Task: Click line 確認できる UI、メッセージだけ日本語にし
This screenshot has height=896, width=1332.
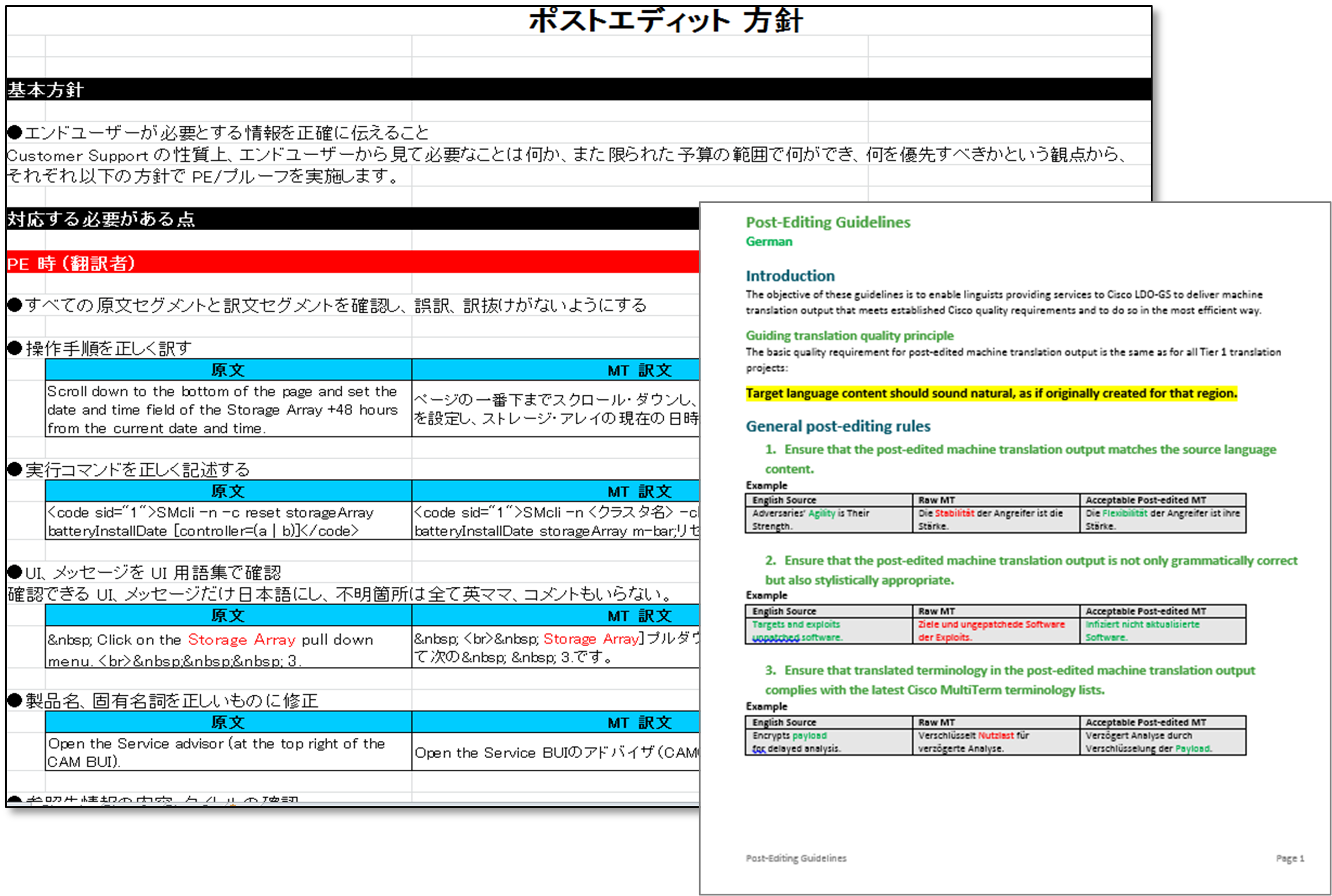Action: point(341,594)
